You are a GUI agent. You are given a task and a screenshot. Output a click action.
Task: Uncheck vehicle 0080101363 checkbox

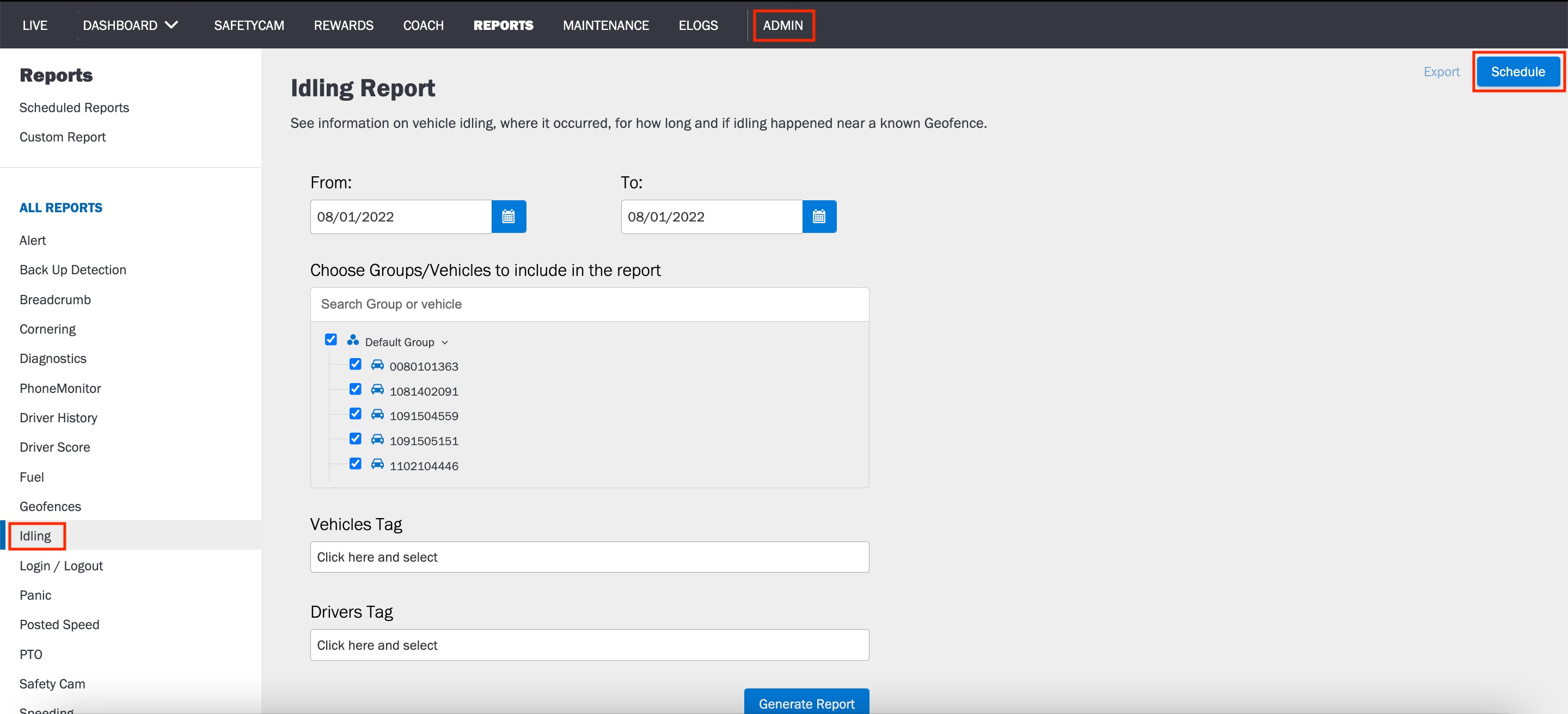pos(355,364)
